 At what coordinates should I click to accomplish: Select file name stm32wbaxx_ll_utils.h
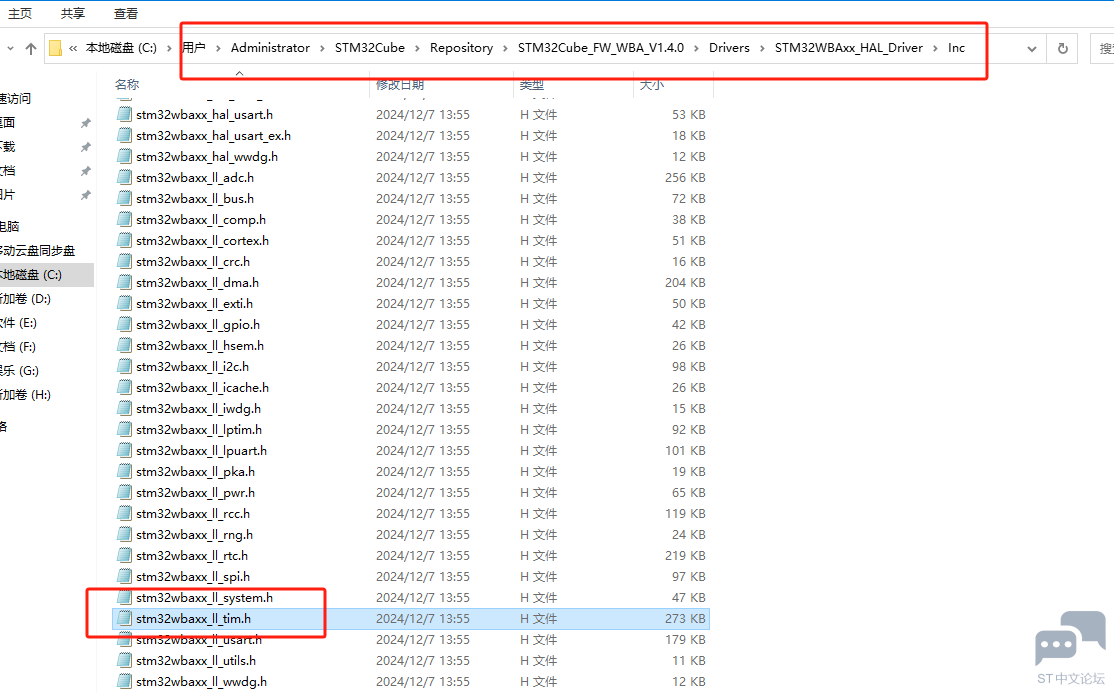[196, 661]
